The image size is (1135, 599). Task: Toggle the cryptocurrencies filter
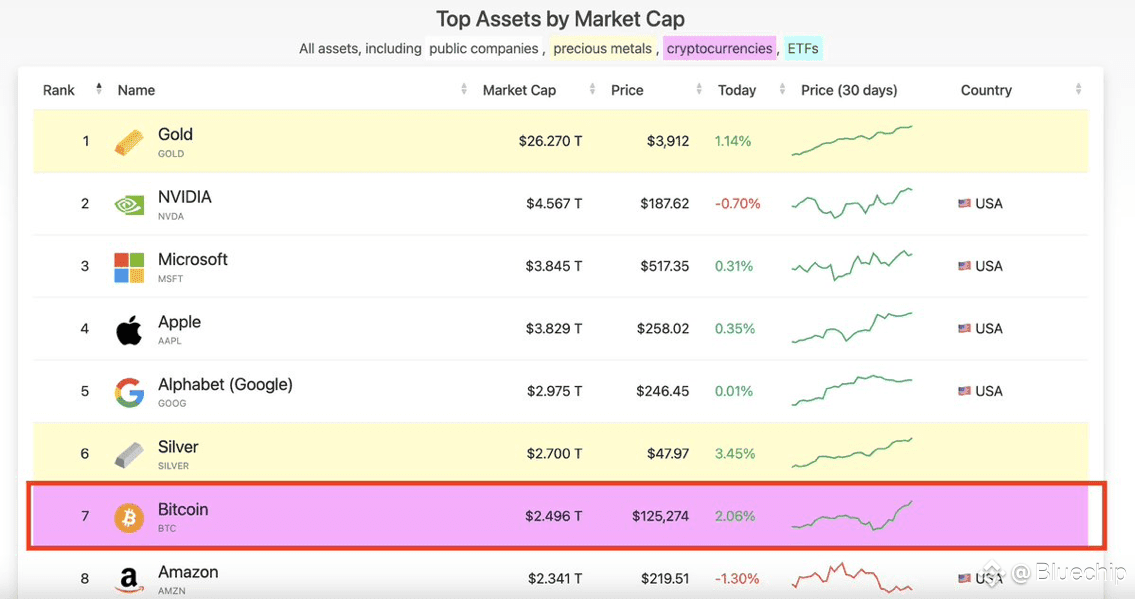(x=720, y=48)
